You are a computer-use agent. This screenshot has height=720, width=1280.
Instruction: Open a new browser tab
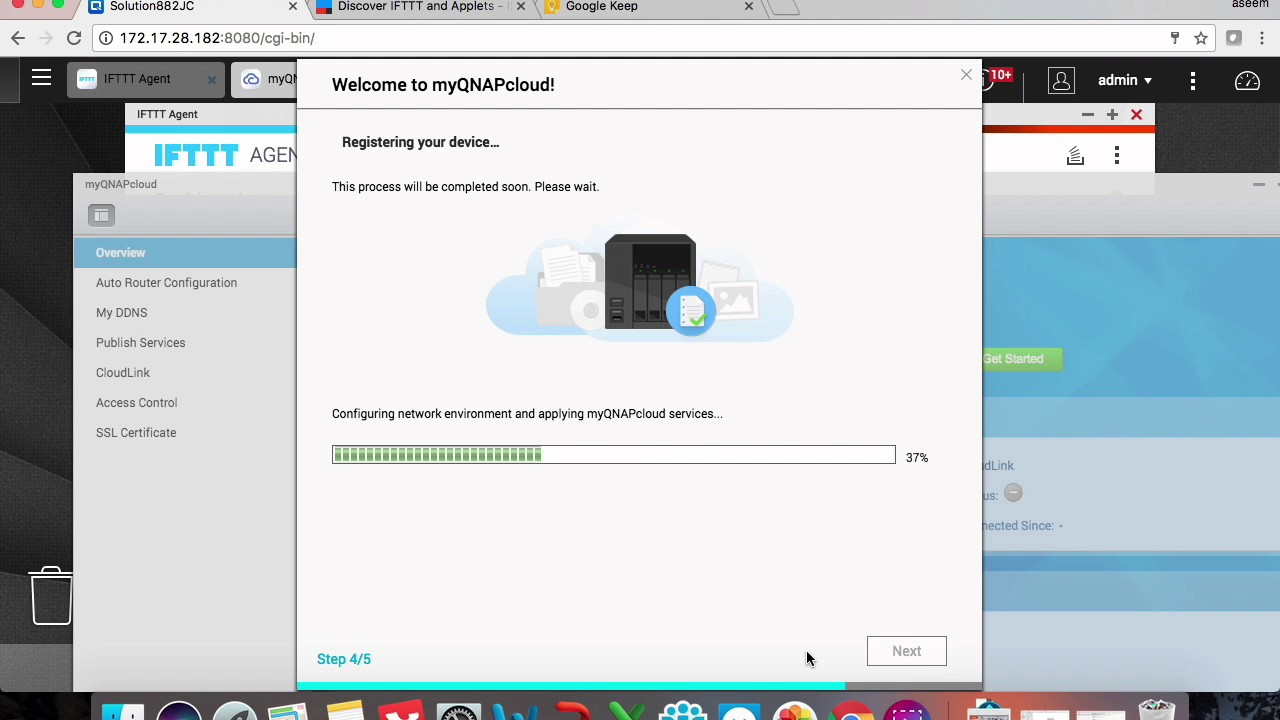pyautogui.click(x=785, y=7)
